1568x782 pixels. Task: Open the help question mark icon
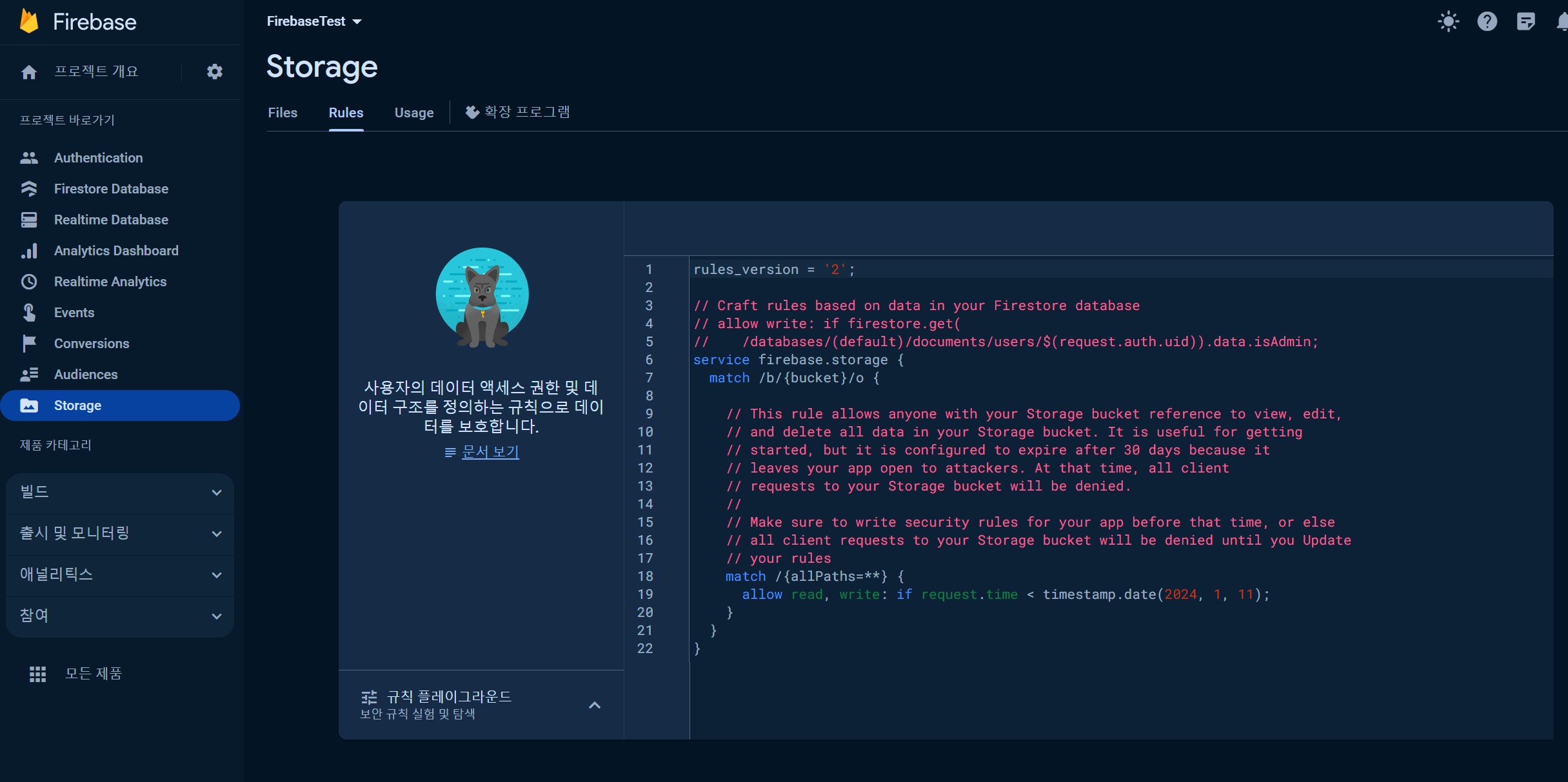1487,21
